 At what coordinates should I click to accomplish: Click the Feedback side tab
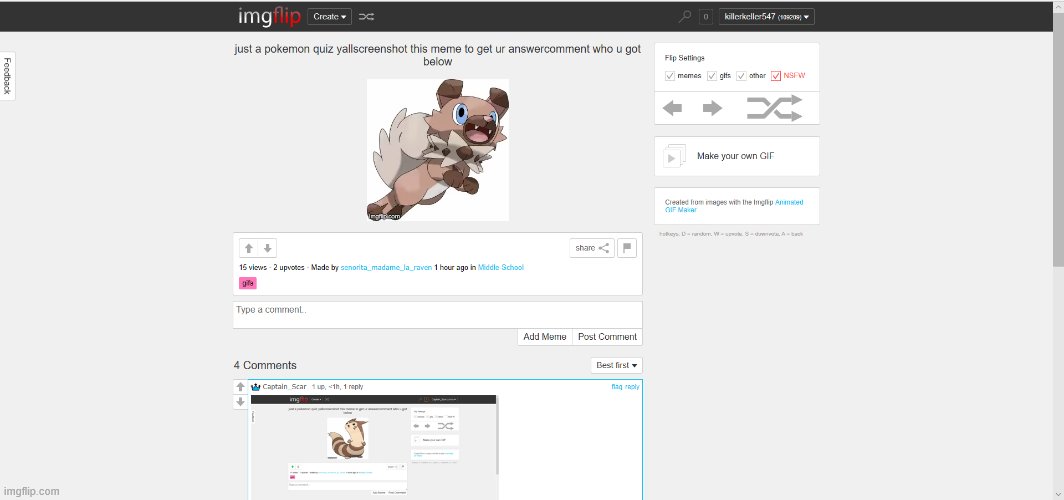[7, 76]
